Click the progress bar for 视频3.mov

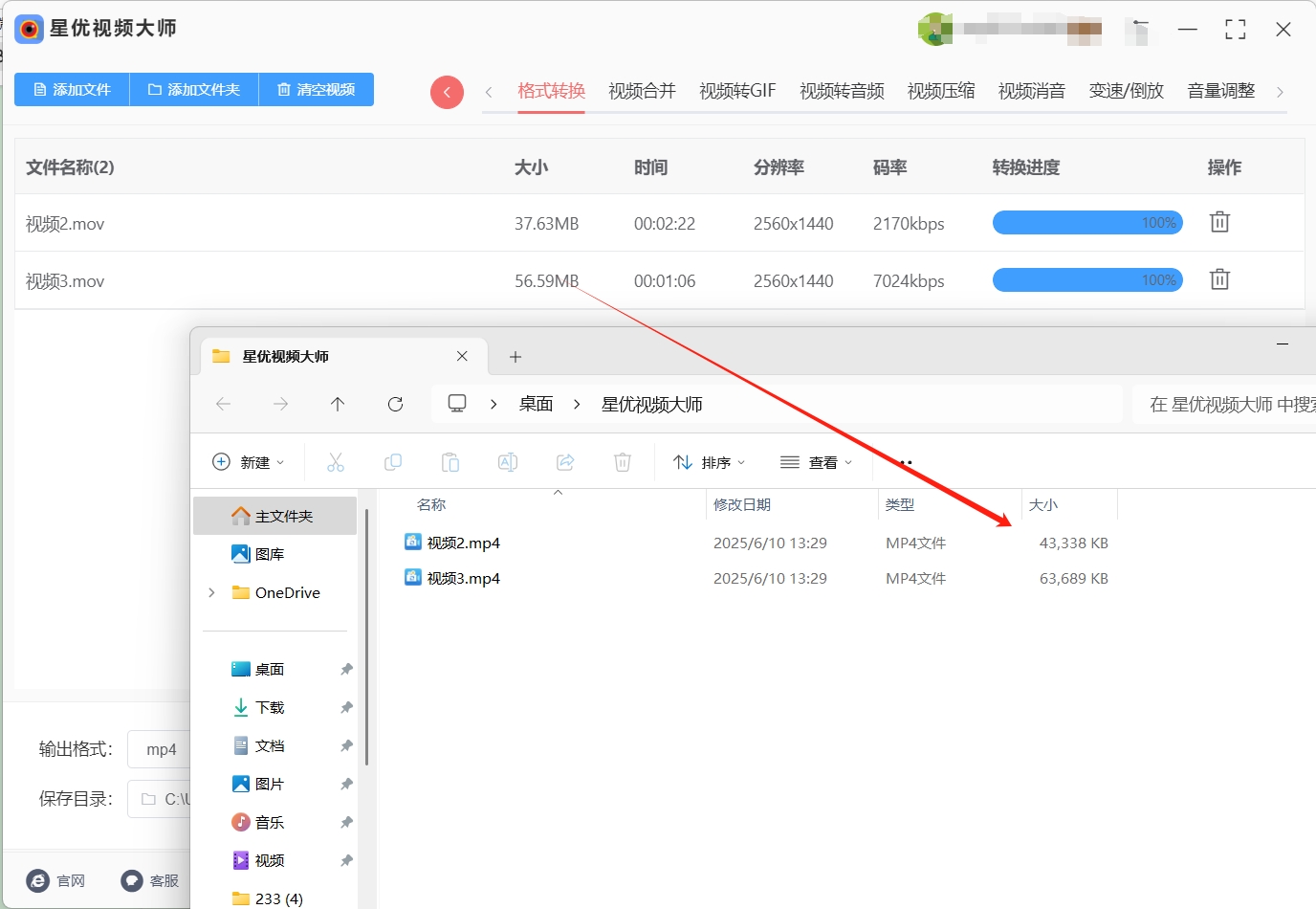1087,280
